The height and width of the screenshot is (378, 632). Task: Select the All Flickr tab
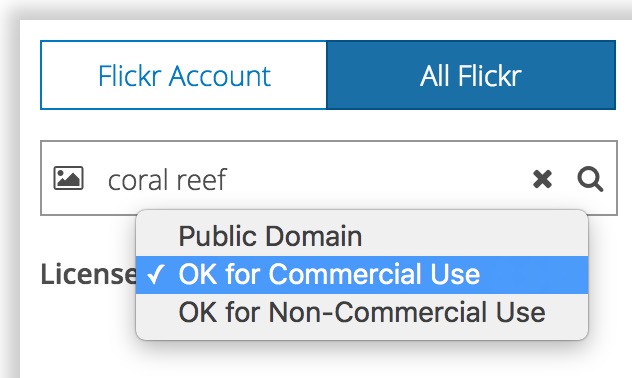pyautogui.click(x=471, y=75)
